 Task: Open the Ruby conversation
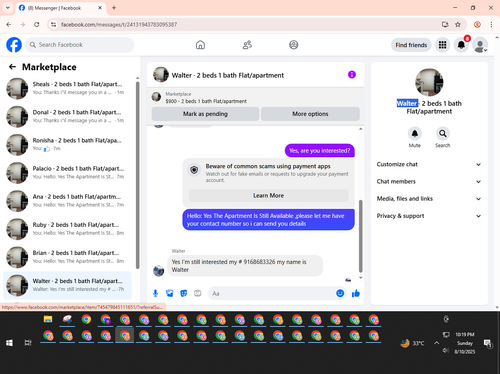(x=68, y=229)
